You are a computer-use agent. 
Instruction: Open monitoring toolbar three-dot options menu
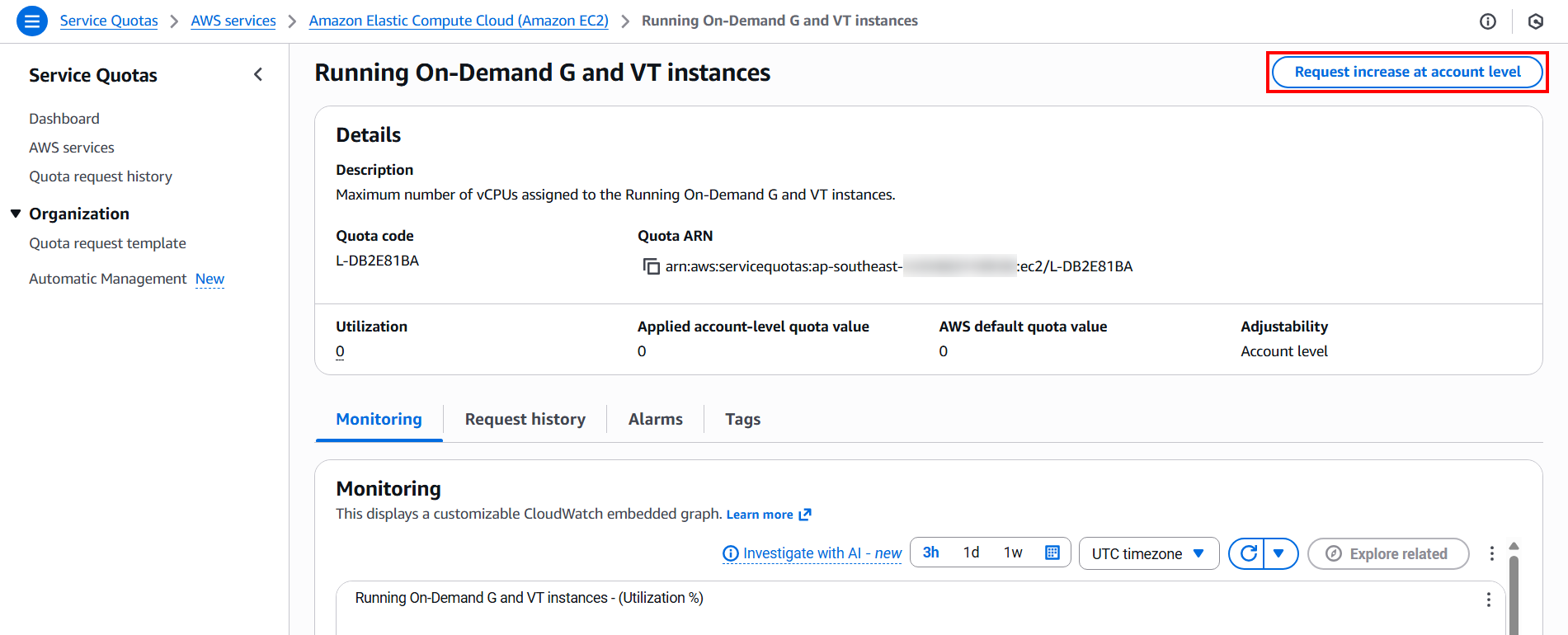[x=1491, y=553]
